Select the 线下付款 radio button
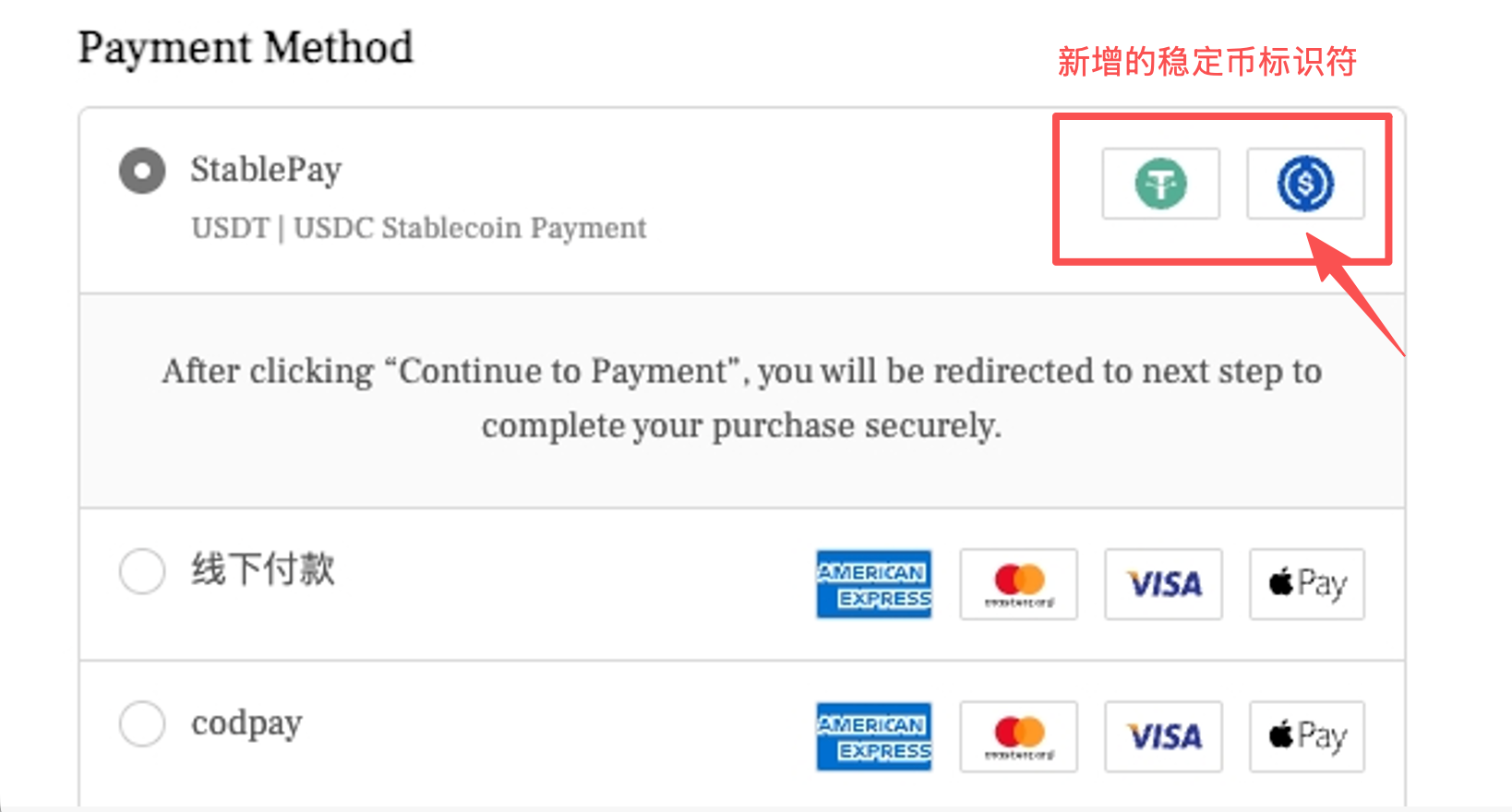The height and width of the screenshot is (812, 1512). point(142,571)
